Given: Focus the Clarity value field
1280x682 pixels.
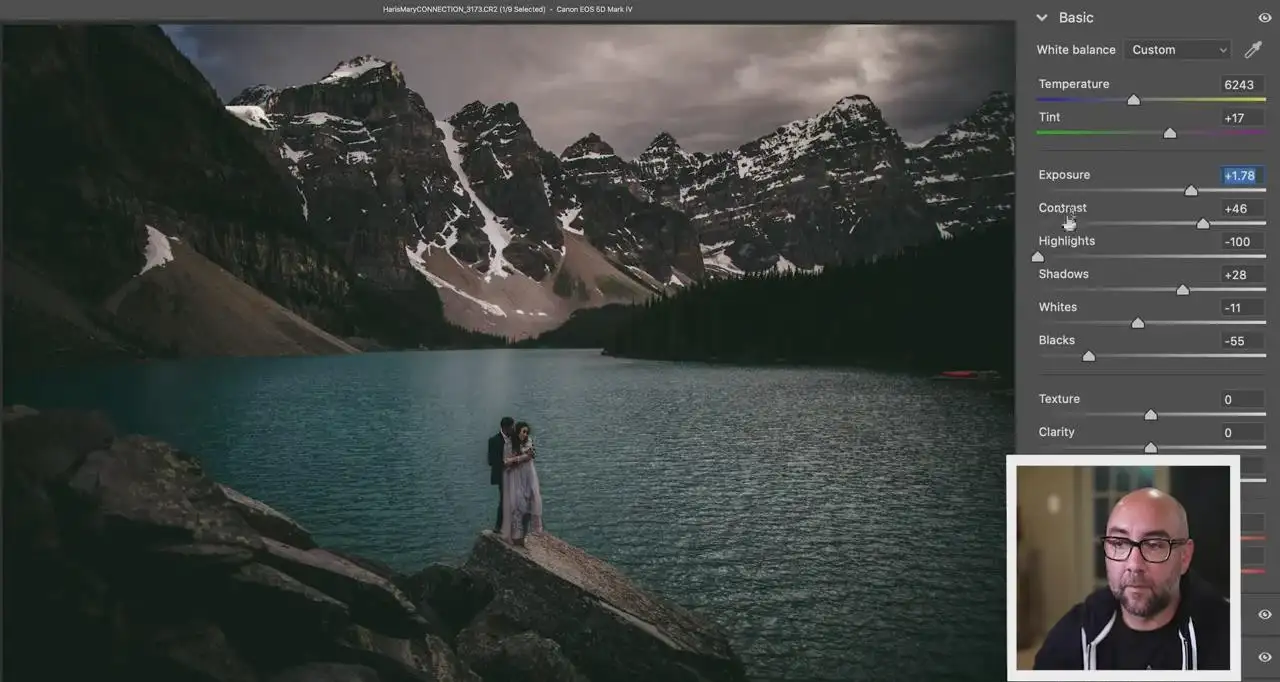Looking at the screenshot, I should coord(1243,433).
